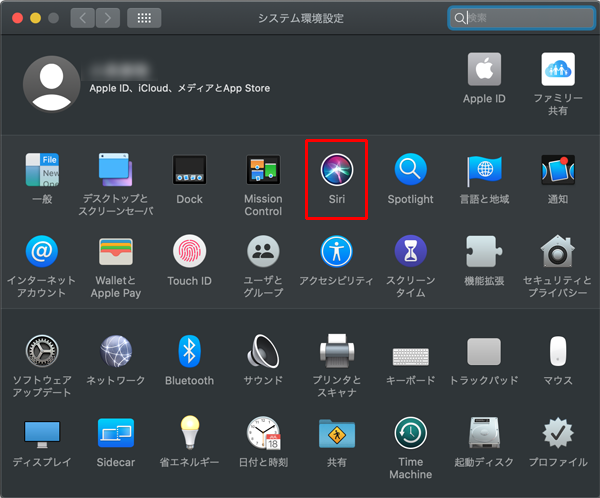The height and width of the screenshot is (498, 600).
Task: Open 日付と時刻 preferences
Action: click(264, 433)
